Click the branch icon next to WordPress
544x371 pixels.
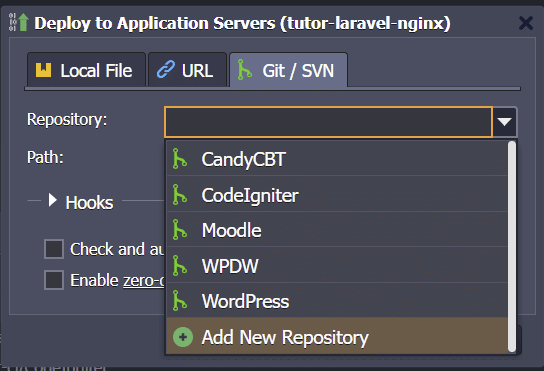(x=180, y=301)
